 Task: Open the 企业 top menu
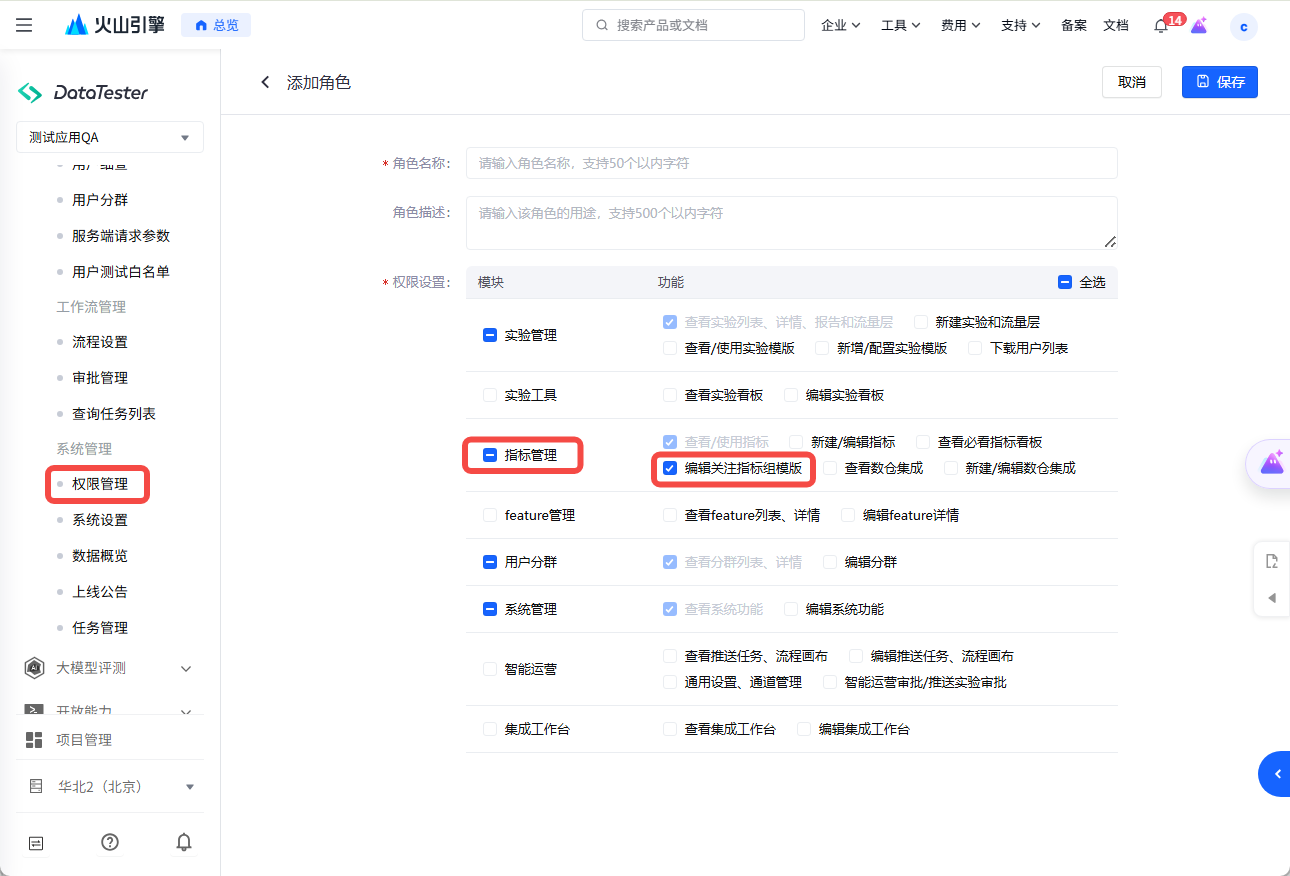tap(840, 25)
